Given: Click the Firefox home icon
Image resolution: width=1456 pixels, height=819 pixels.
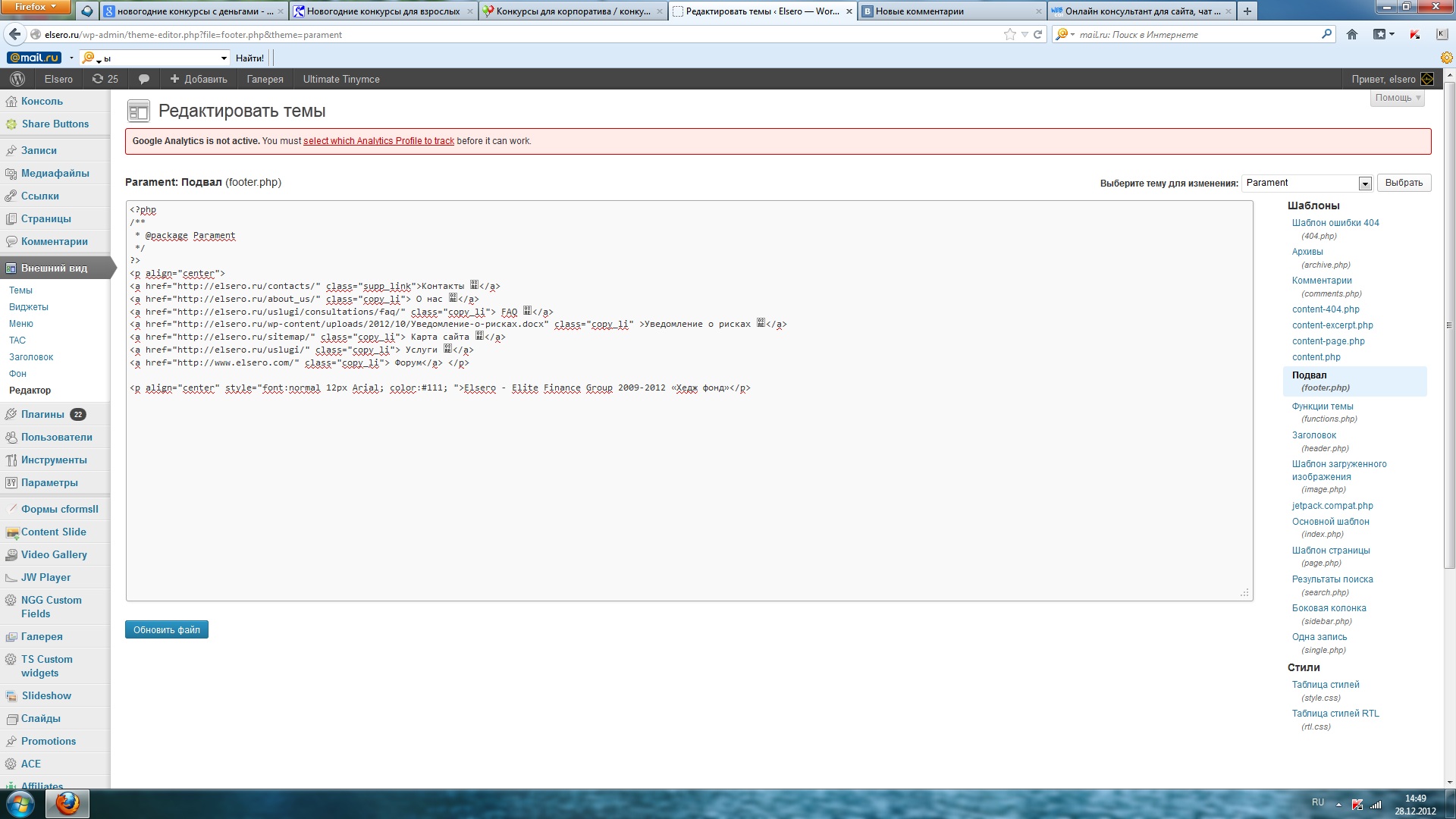Looking at the screenshot, I should point(1351,34).
